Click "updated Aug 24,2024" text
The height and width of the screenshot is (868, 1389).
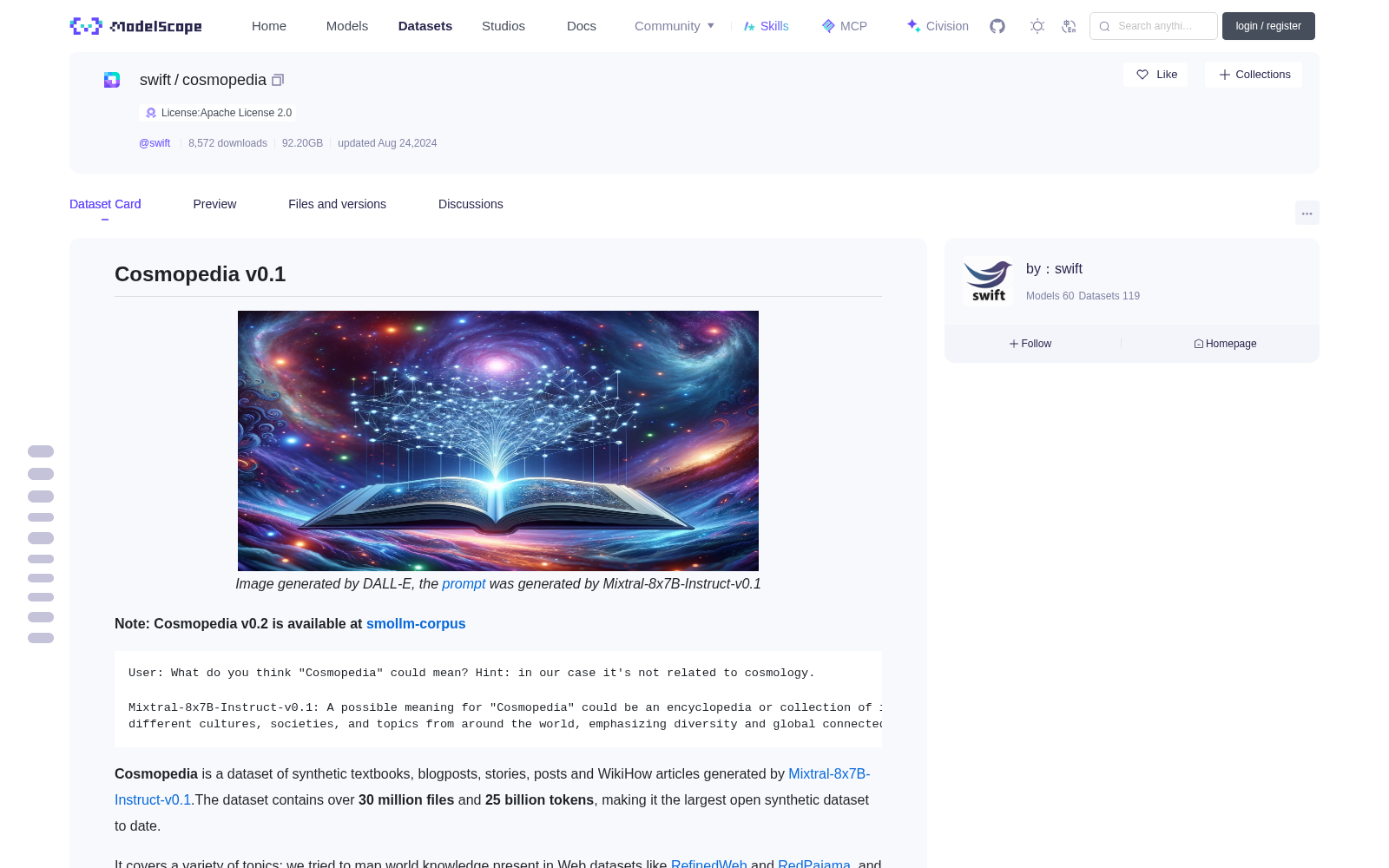click(x=387, y=143)
